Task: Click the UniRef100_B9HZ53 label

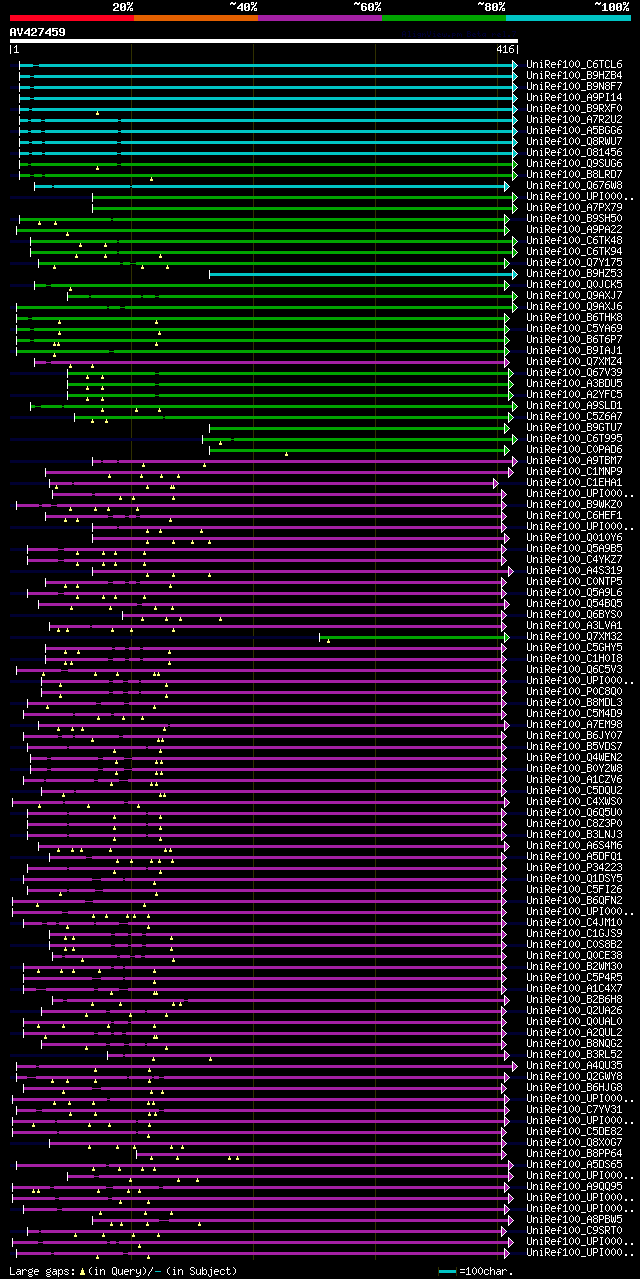Action: pyautogui.click(x=573, y=273)
